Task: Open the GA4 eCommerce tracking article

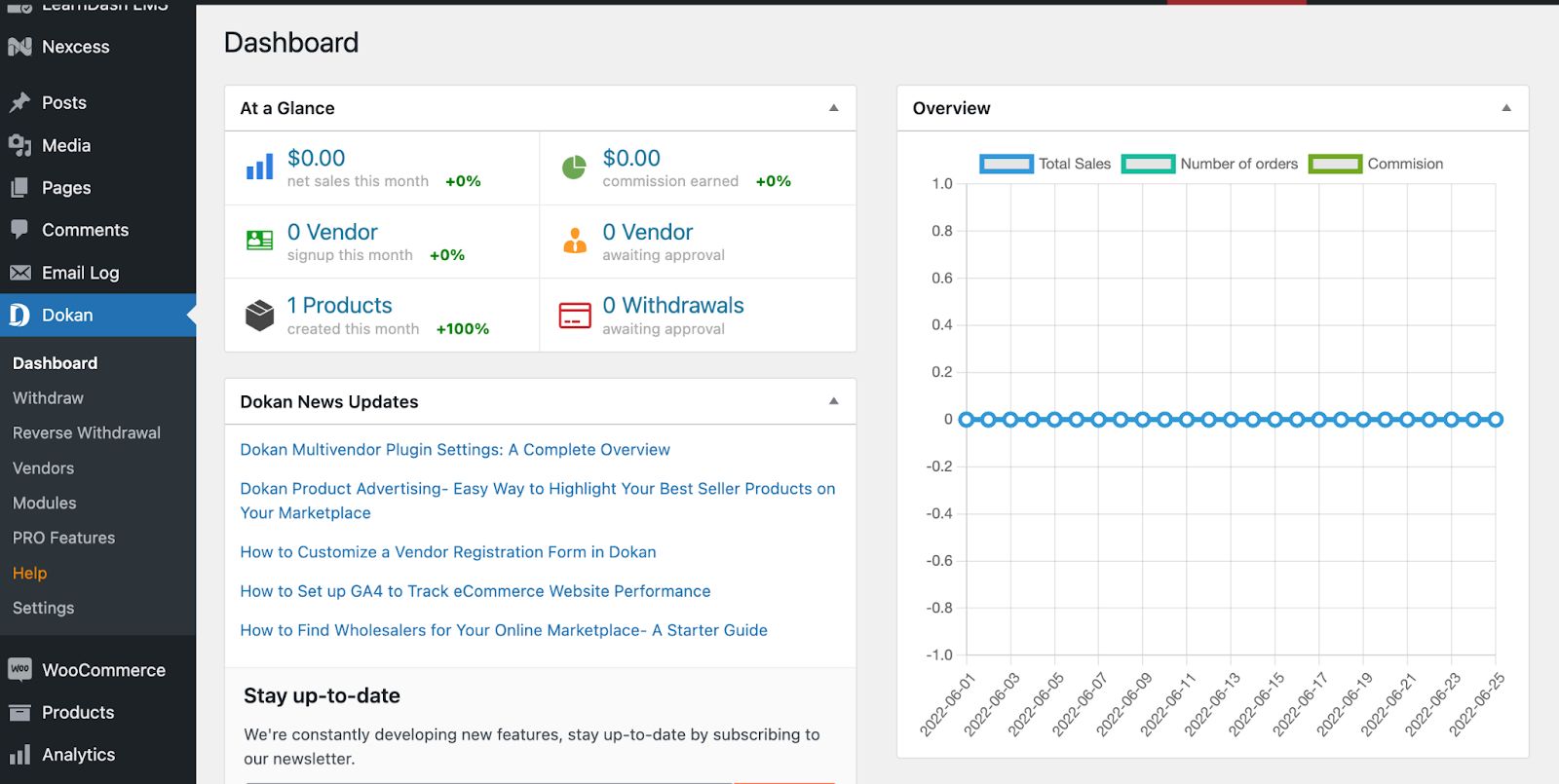Action: tap(475, 591)
